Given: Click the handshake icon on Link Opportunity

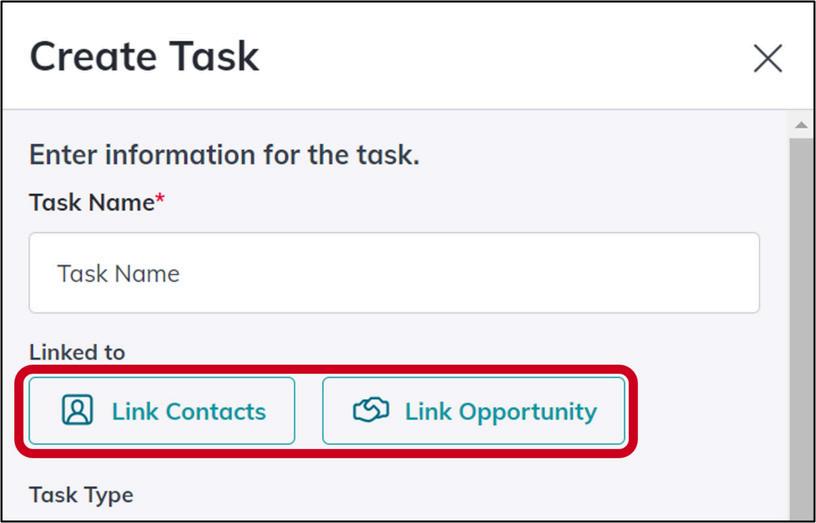Looking at the screenshot, I should pyautogui.click(x=371, y=410).
